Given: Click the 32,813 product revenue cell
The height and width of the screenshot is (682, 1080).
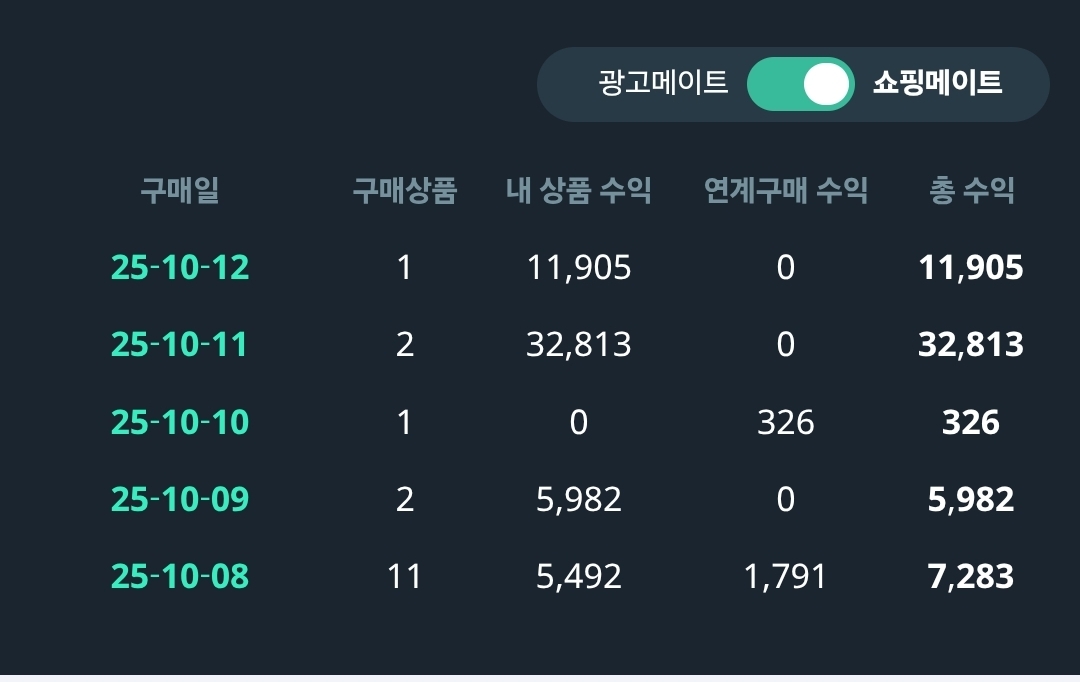Looking at the screenshot, I should (578, 344).
